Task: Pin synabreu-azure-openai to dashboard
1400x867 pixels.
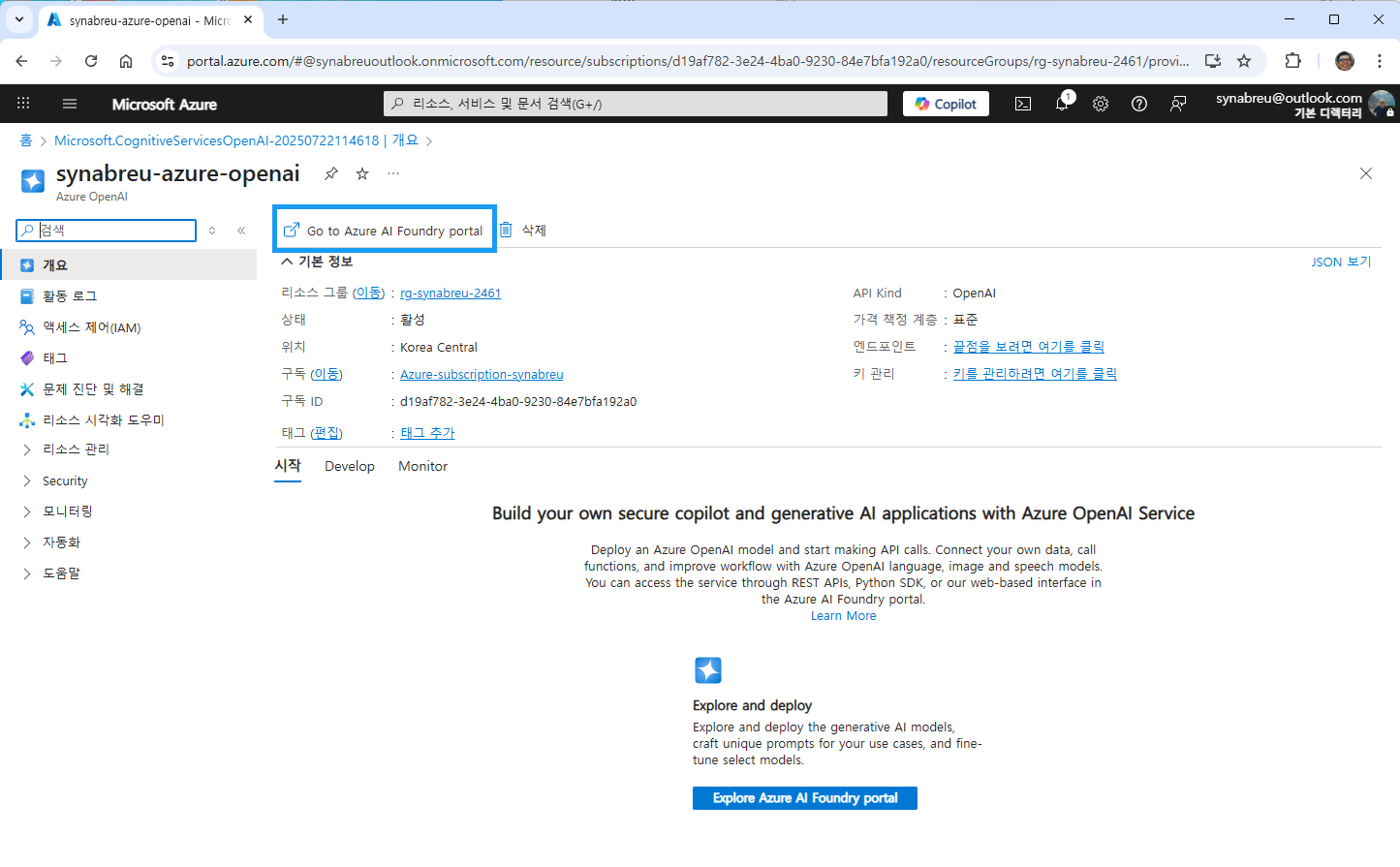Action: click(x=331, y=173)
